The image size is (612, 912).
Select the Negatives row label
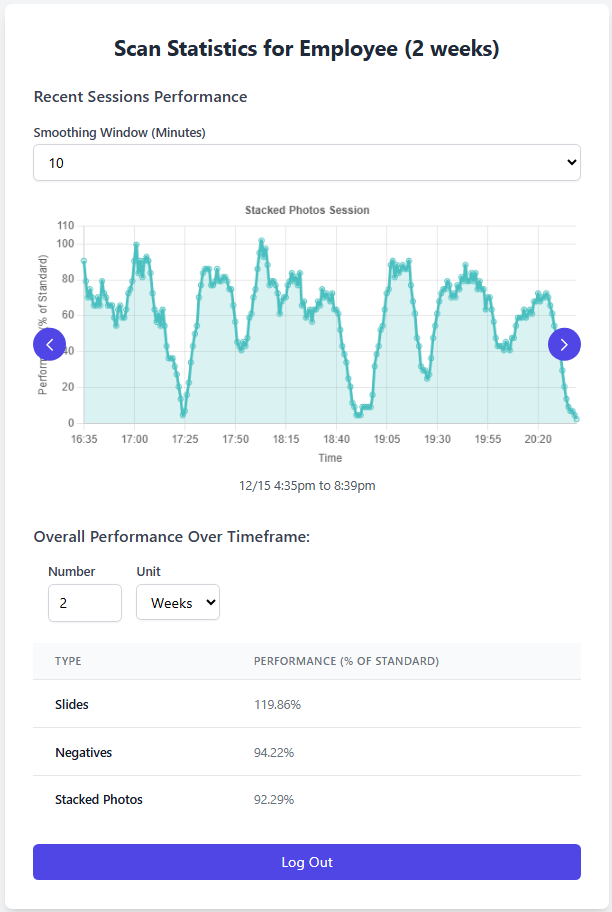[83, 752]
